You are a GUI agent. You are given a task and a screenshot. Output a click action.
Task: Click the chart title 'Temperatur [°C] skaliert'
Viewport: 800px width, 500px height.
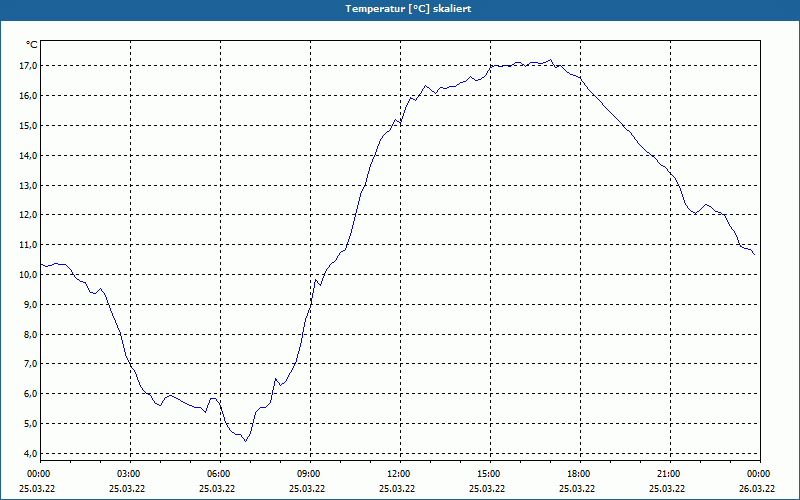408,9
